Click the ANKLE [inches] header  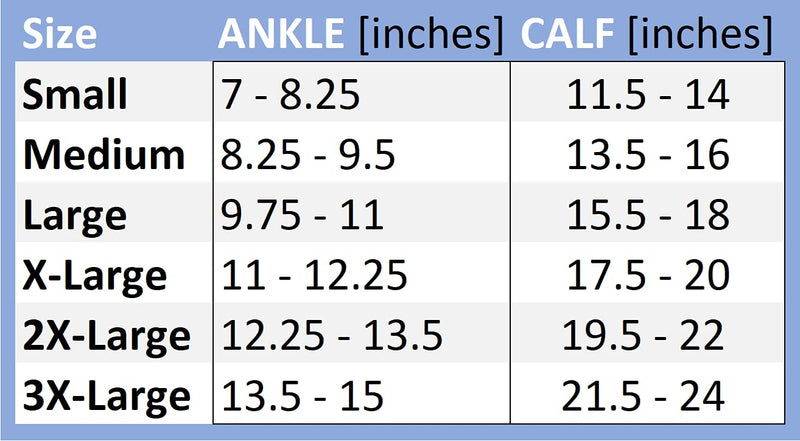(x=361, y=34)
